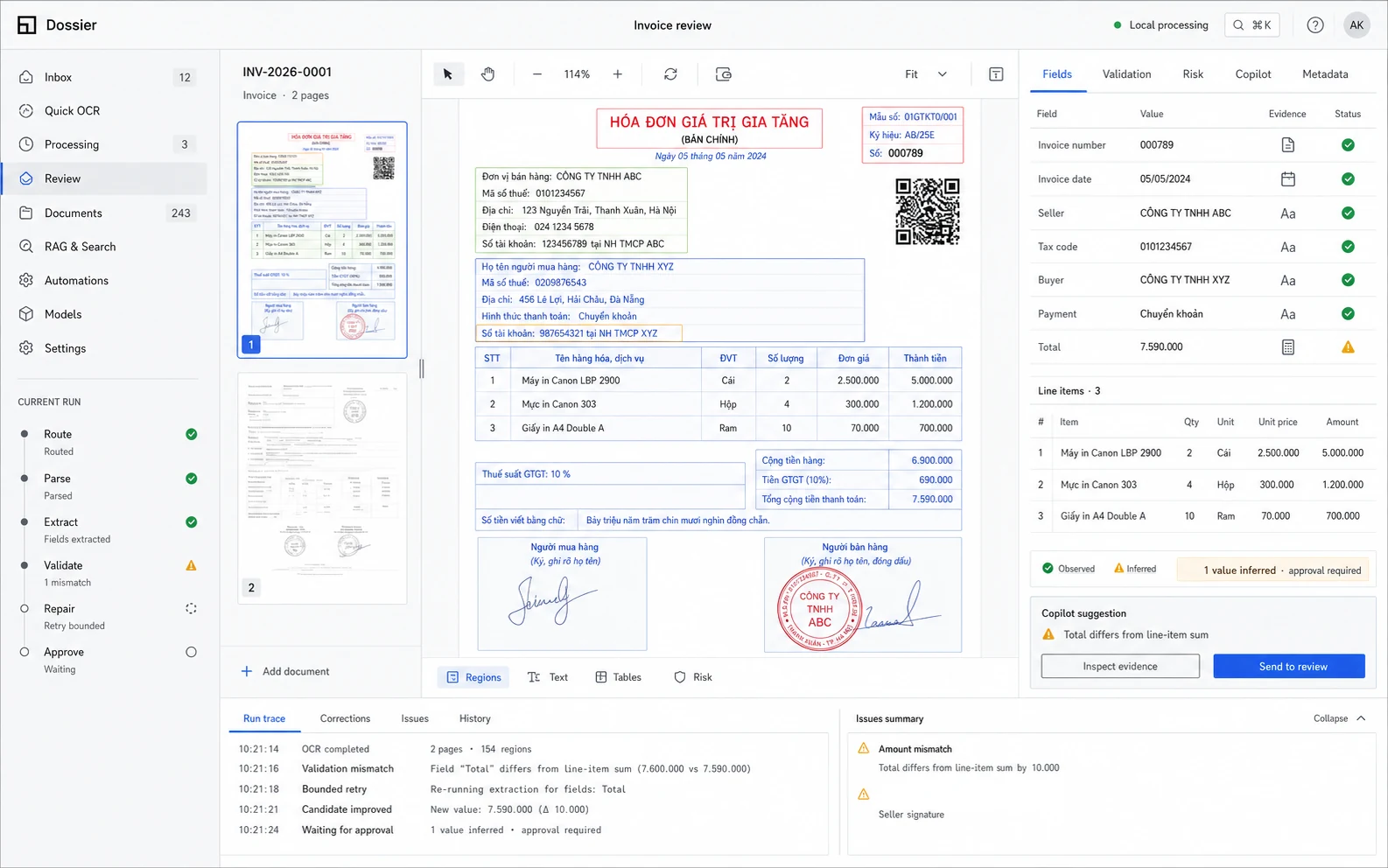The width and height of the screenshot is (1388, 868).
Task: Collapse the Issues summary panel
Action: tap(1339, 718)
